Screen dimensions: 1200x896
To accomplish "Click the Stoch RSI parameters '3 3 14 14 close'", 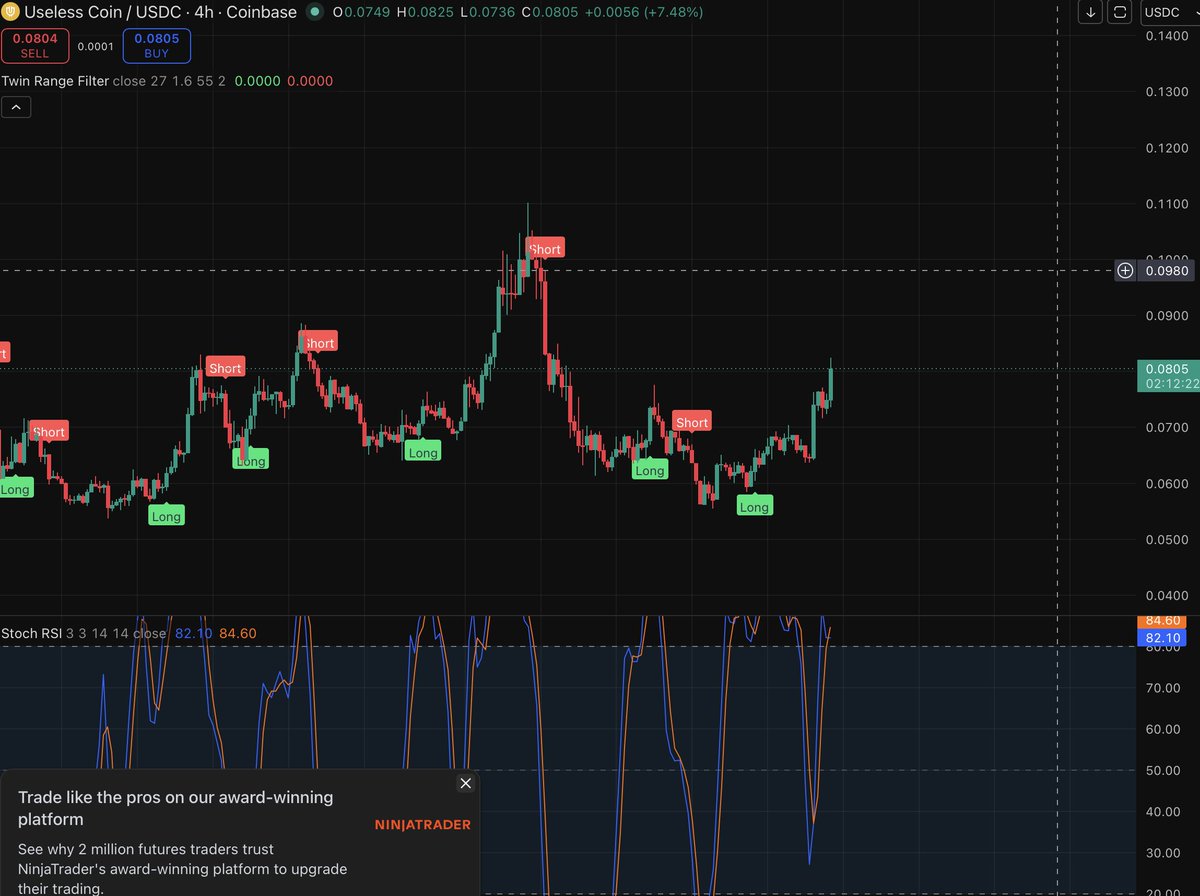I will 116,633.
